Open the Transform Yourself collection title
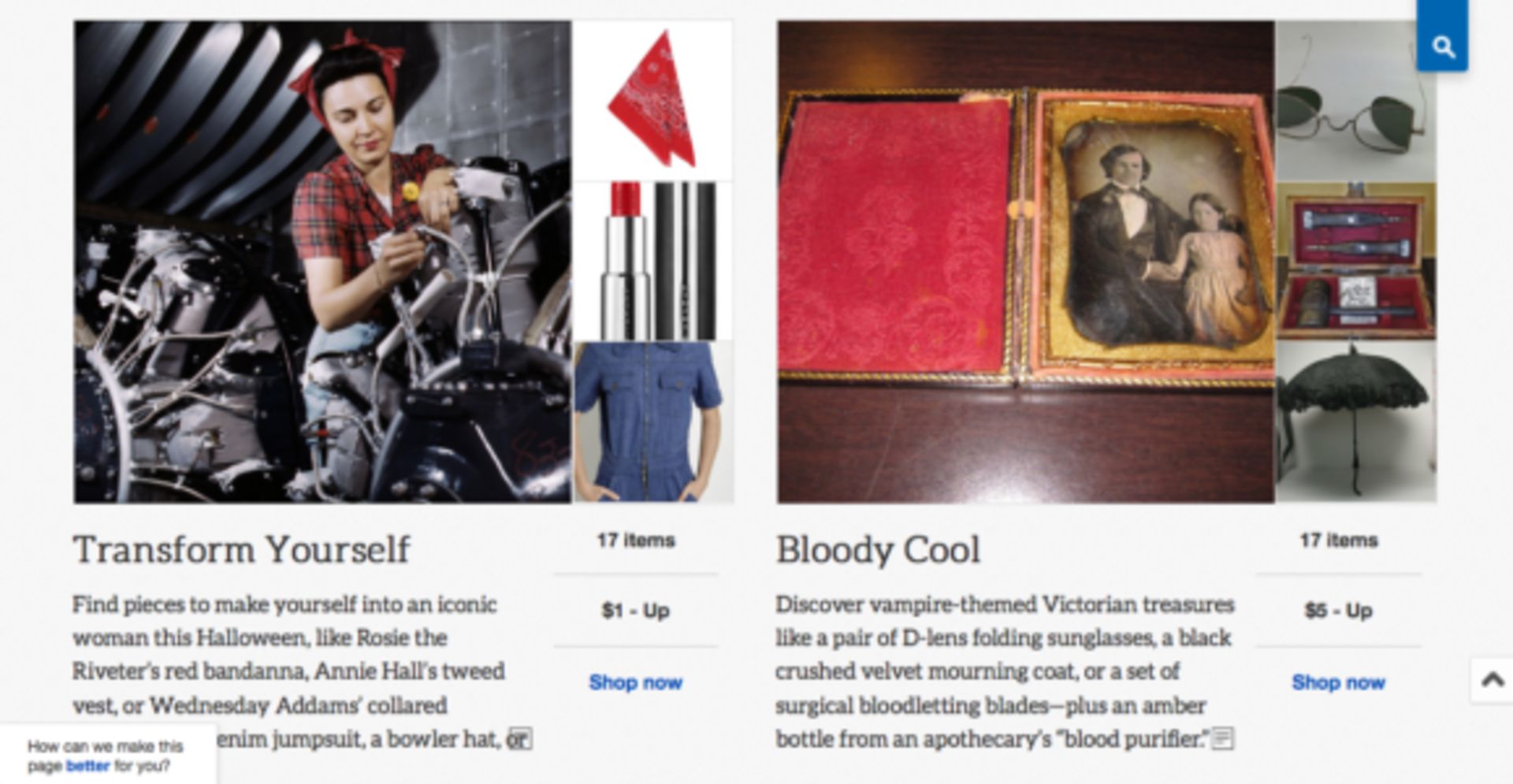This screenshot has width=1513, height=784. point(242,549)
